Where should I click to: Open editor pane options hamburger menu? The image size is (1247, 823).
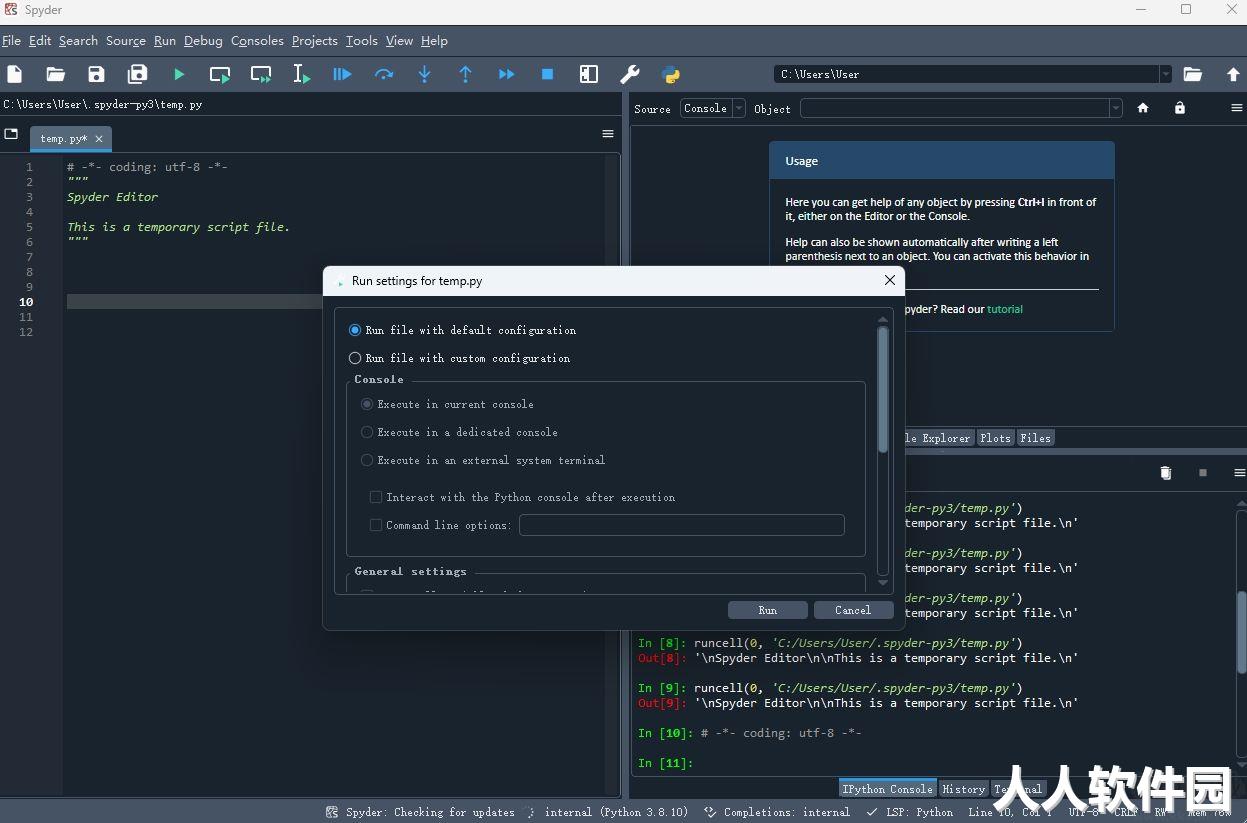[x=608, y=134]
